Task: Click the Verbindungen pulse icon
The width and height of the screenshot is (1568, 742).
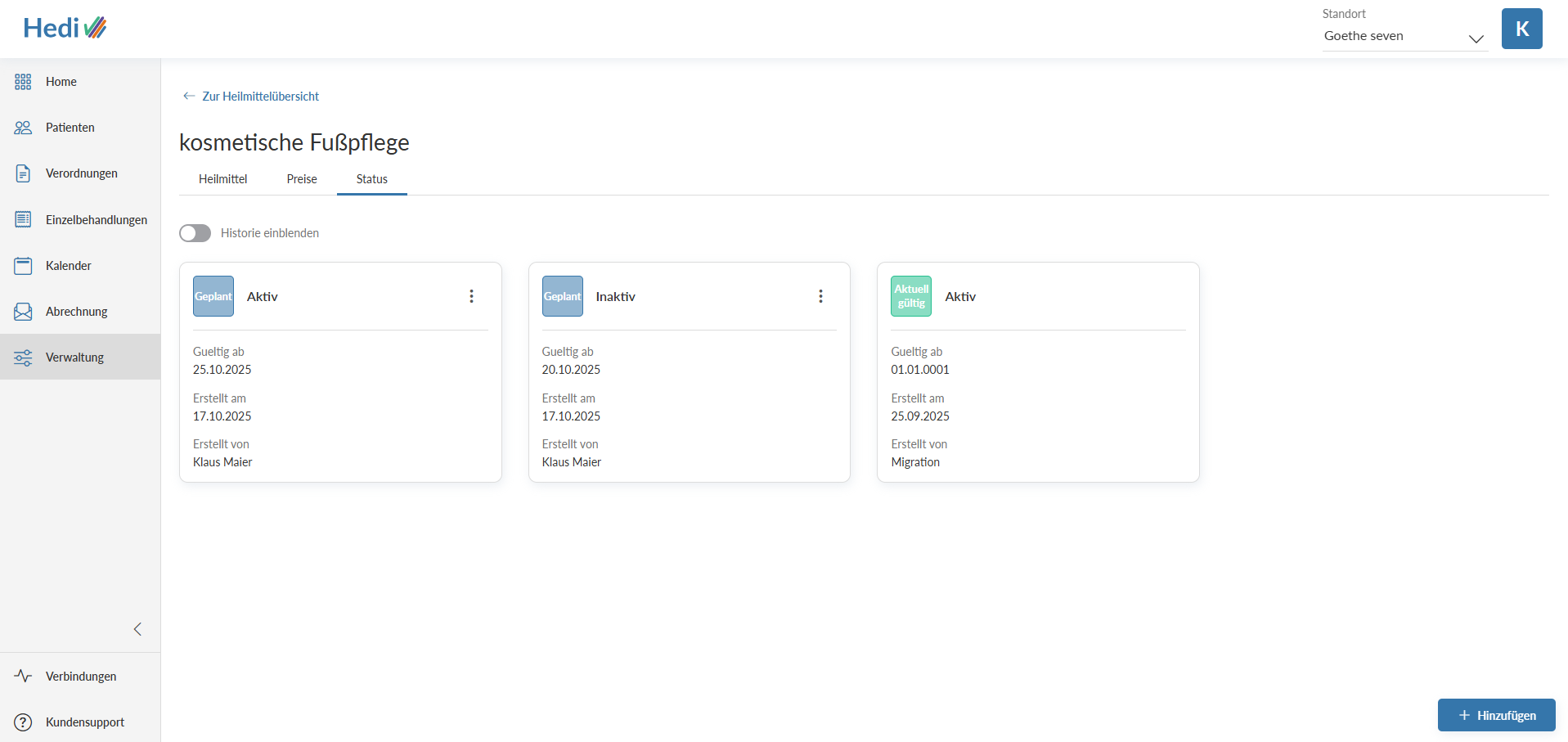Action: 23,677
